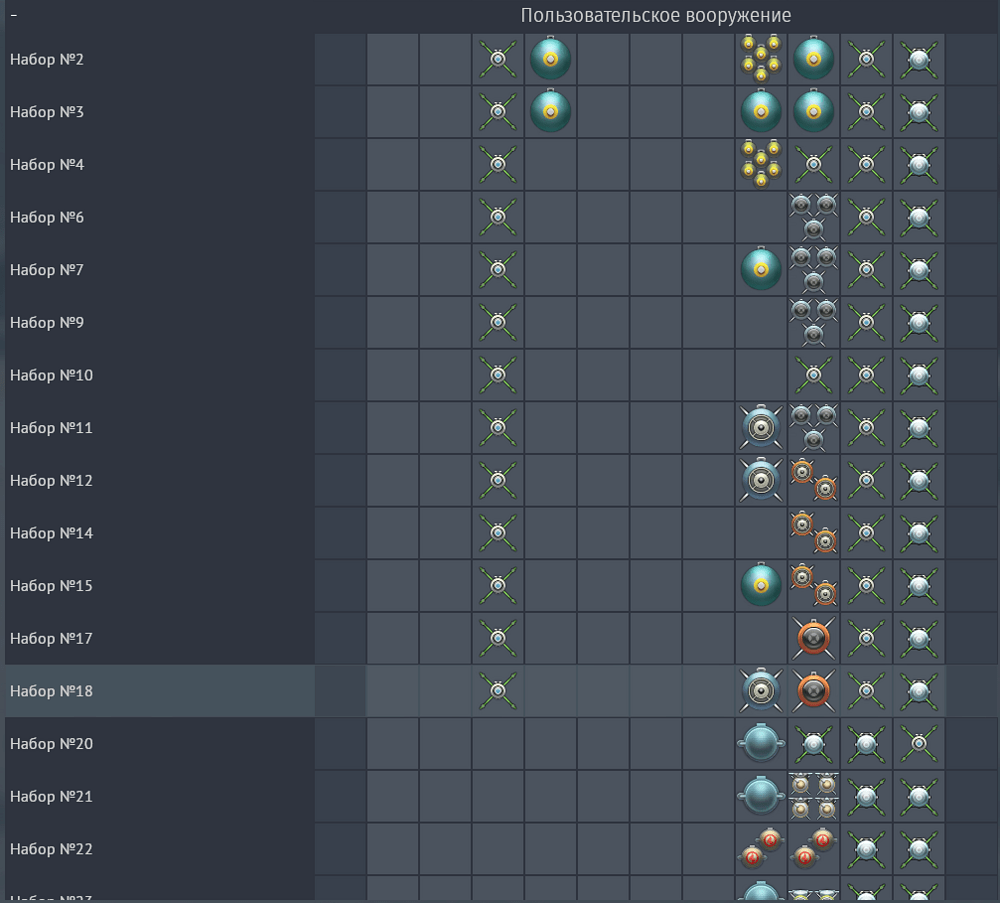Click the triple gray rocket icon in Набор №6
This screenshot has height=903, width=1000.
(x=813, y=217)
